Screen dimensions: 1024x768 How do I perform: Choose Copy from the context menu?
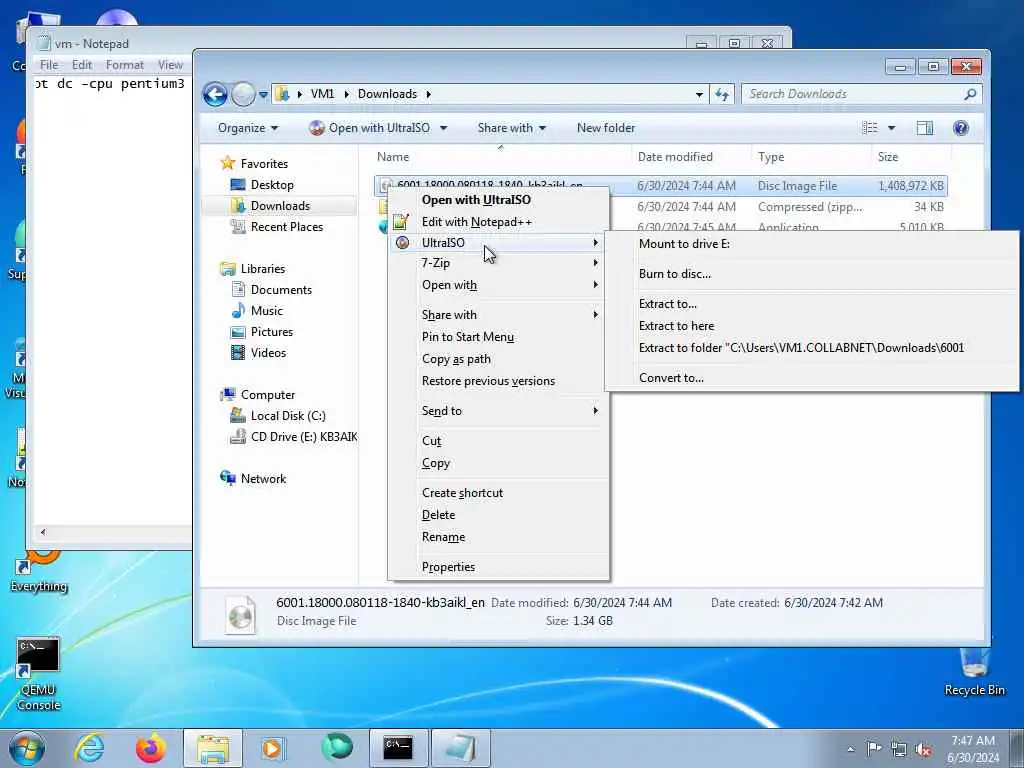(498, 463)
